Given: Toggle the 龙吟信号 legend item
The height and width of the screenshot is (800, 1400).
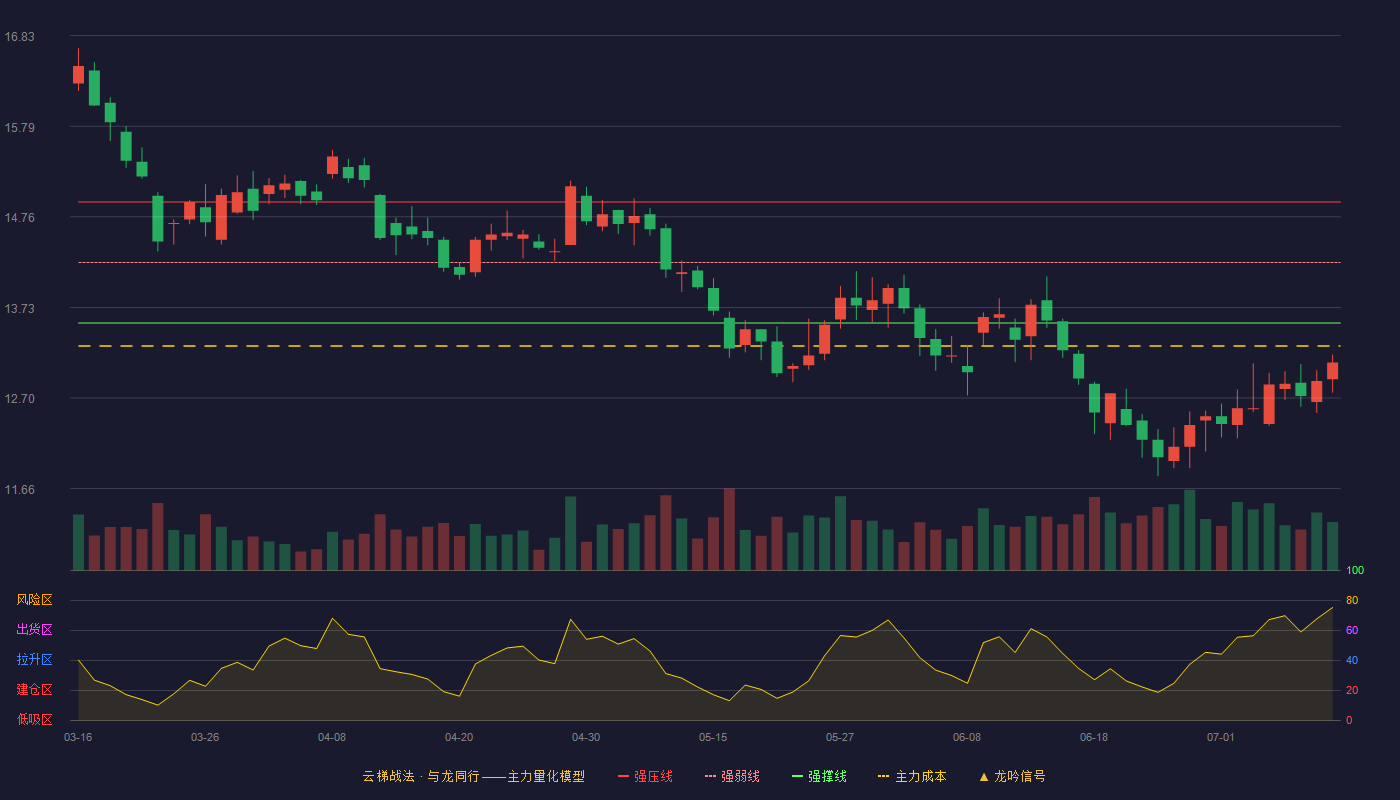Looking at the screenshot, I should click(1012, 776).
